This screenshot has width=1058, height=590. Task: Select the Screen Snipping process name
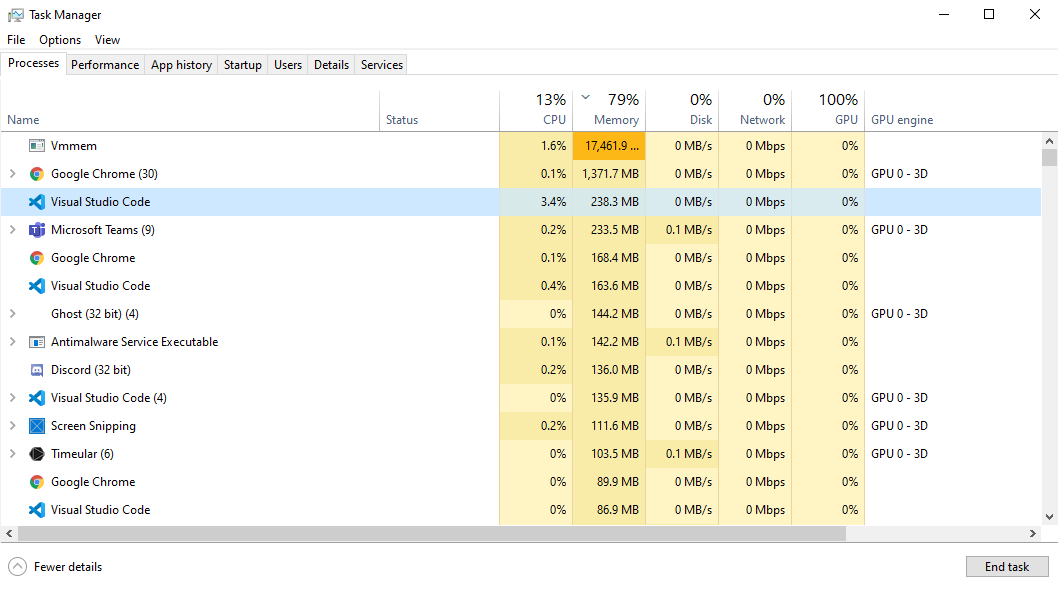(x=93, y=426)
